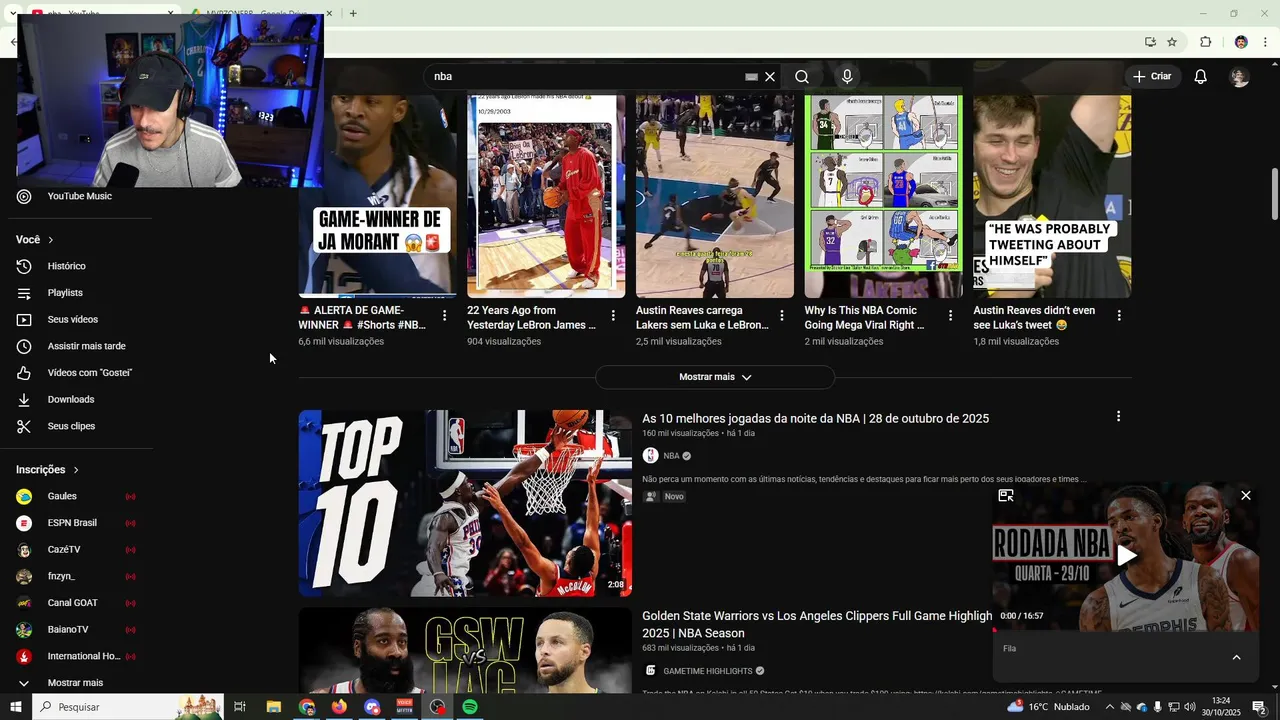The height and width of the screenshot is (720, 1280).
Task: Close the miniplayer
Action: 1246,496
